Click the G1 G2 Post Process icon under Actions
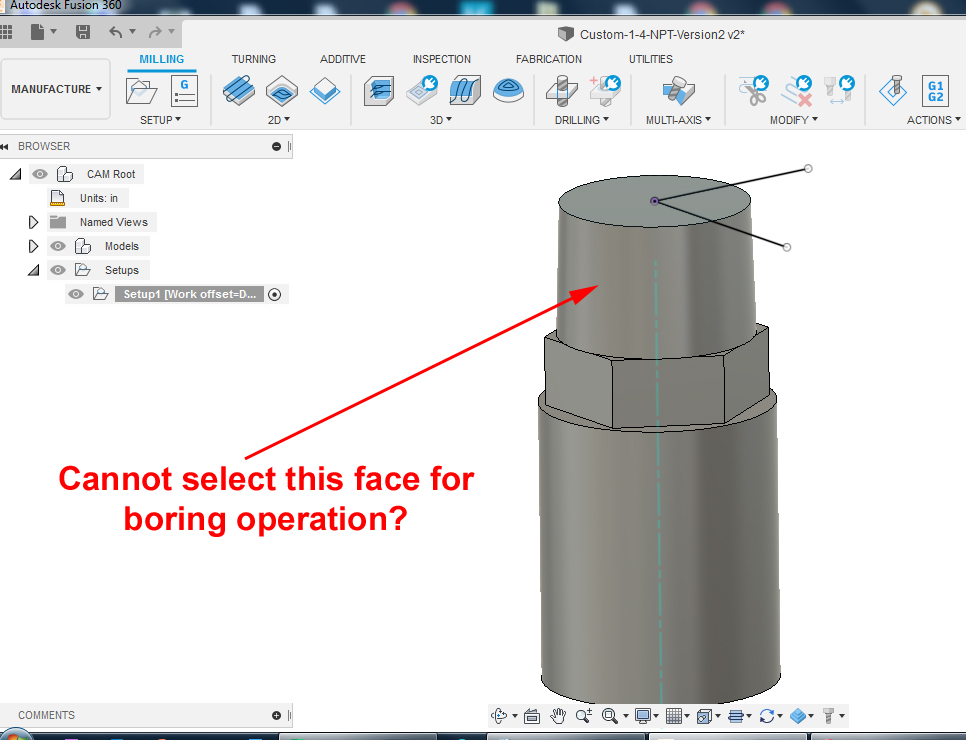 click(x=934, y=92)
